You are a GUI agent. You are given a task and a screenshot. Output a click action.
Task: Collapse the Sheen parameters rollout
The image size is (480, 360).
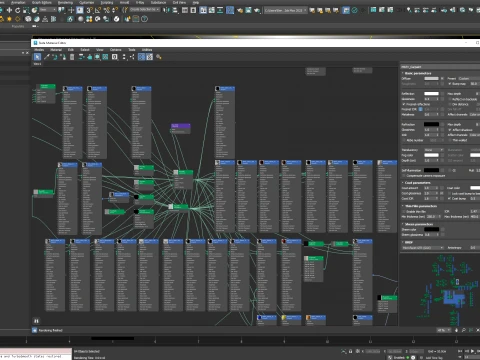[418, 224]
